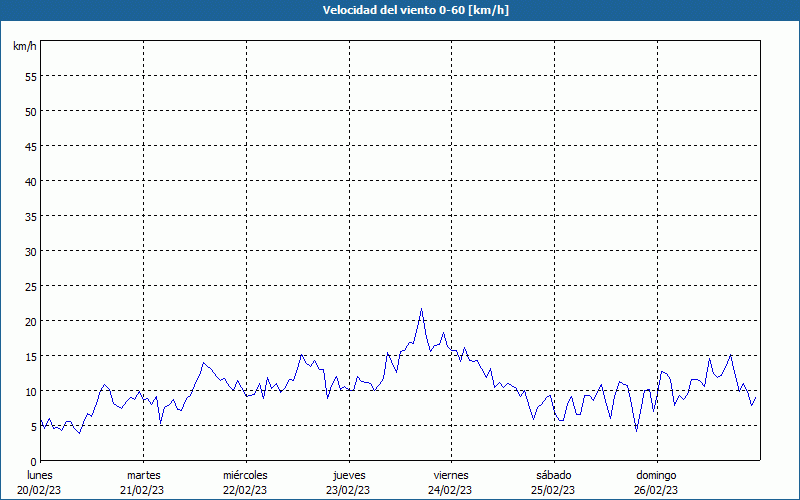Select the 'lunes' day label
The image size is (800, 500).
click(40, 475)
